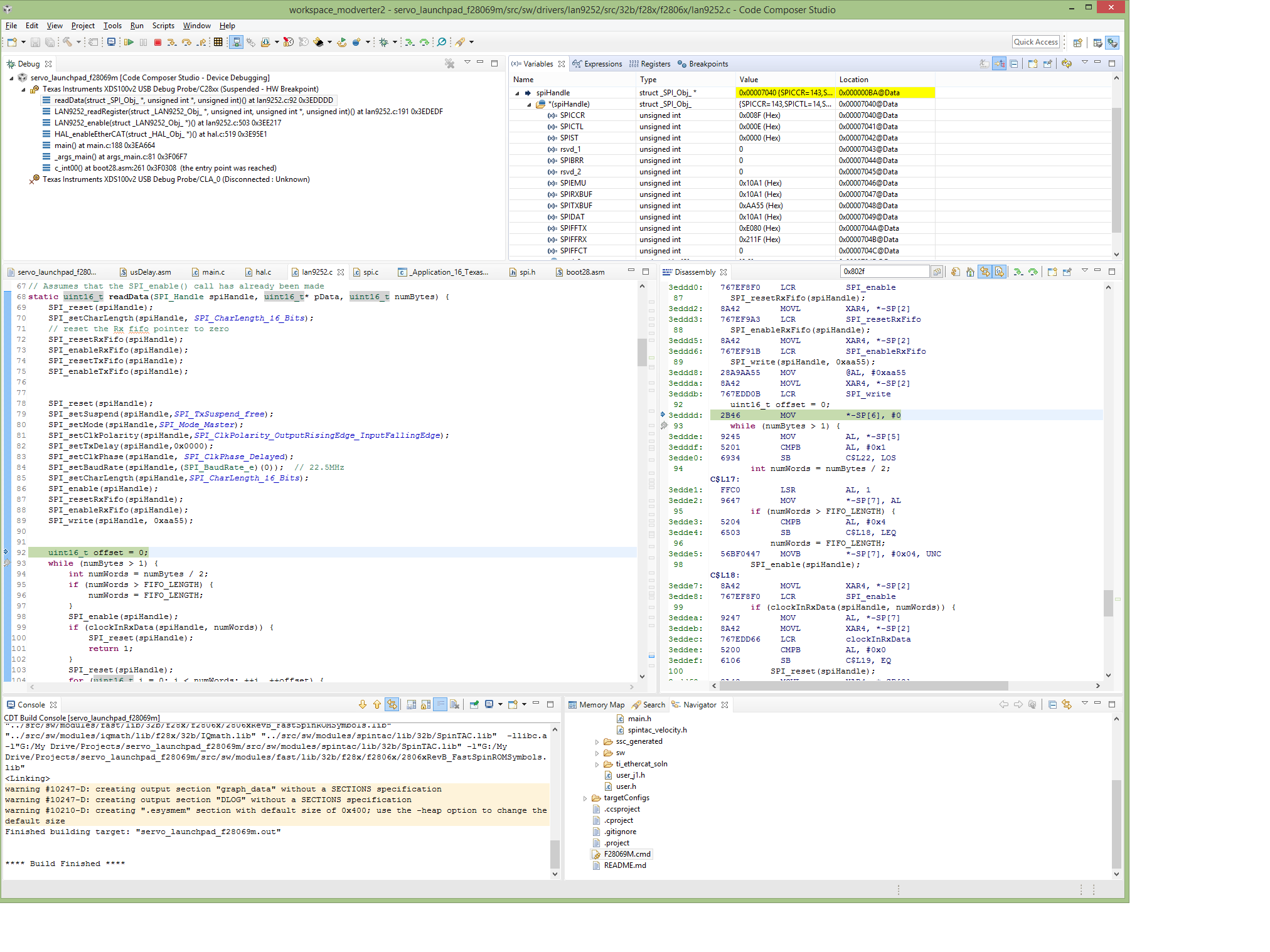This screenshot has width=1270, height=952.
Task: Toggle Scroll Lock in Console toolbar
Action: coord(426,704)
